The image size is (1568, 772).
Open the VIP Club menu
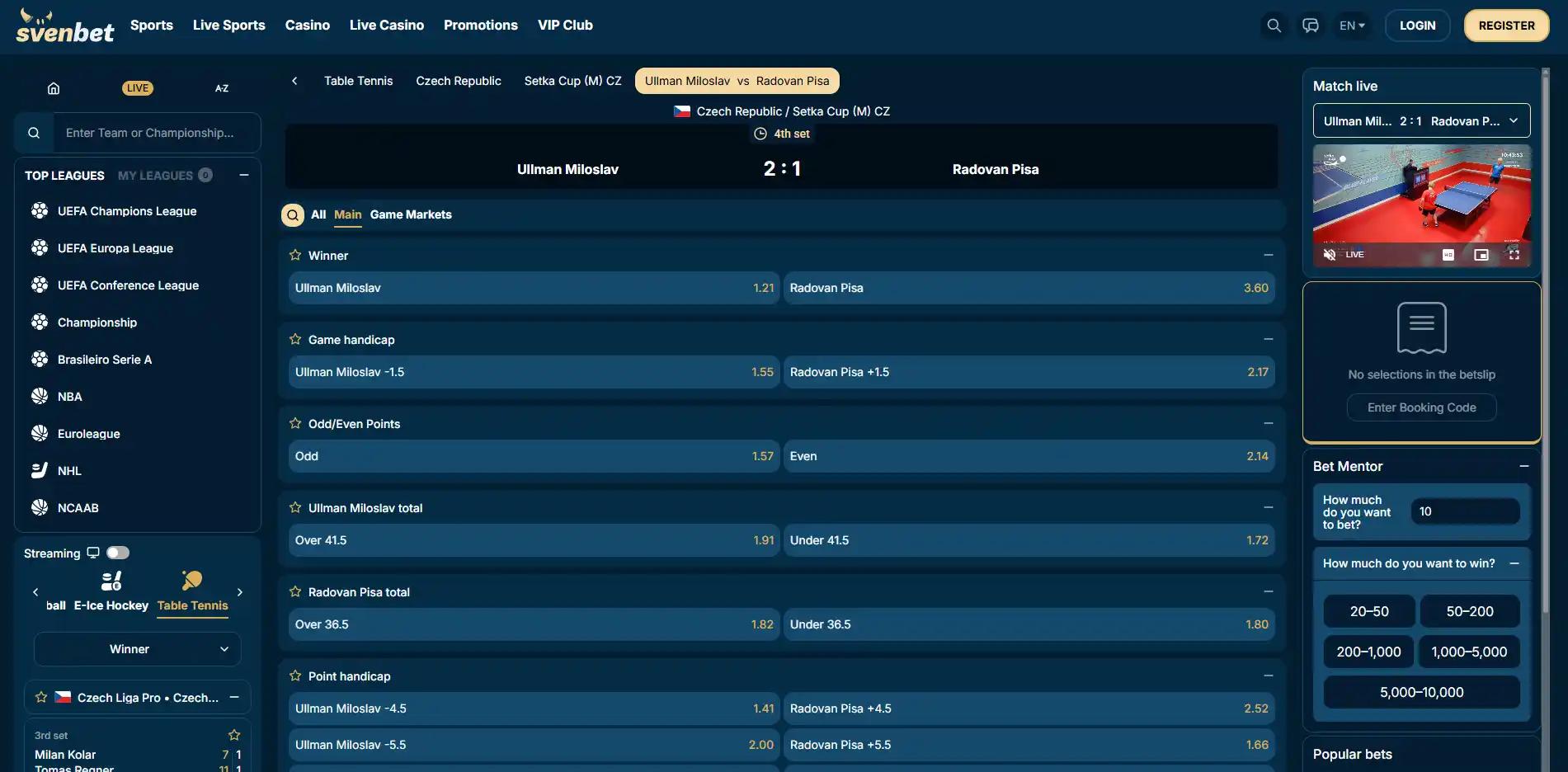coord(565,26)
